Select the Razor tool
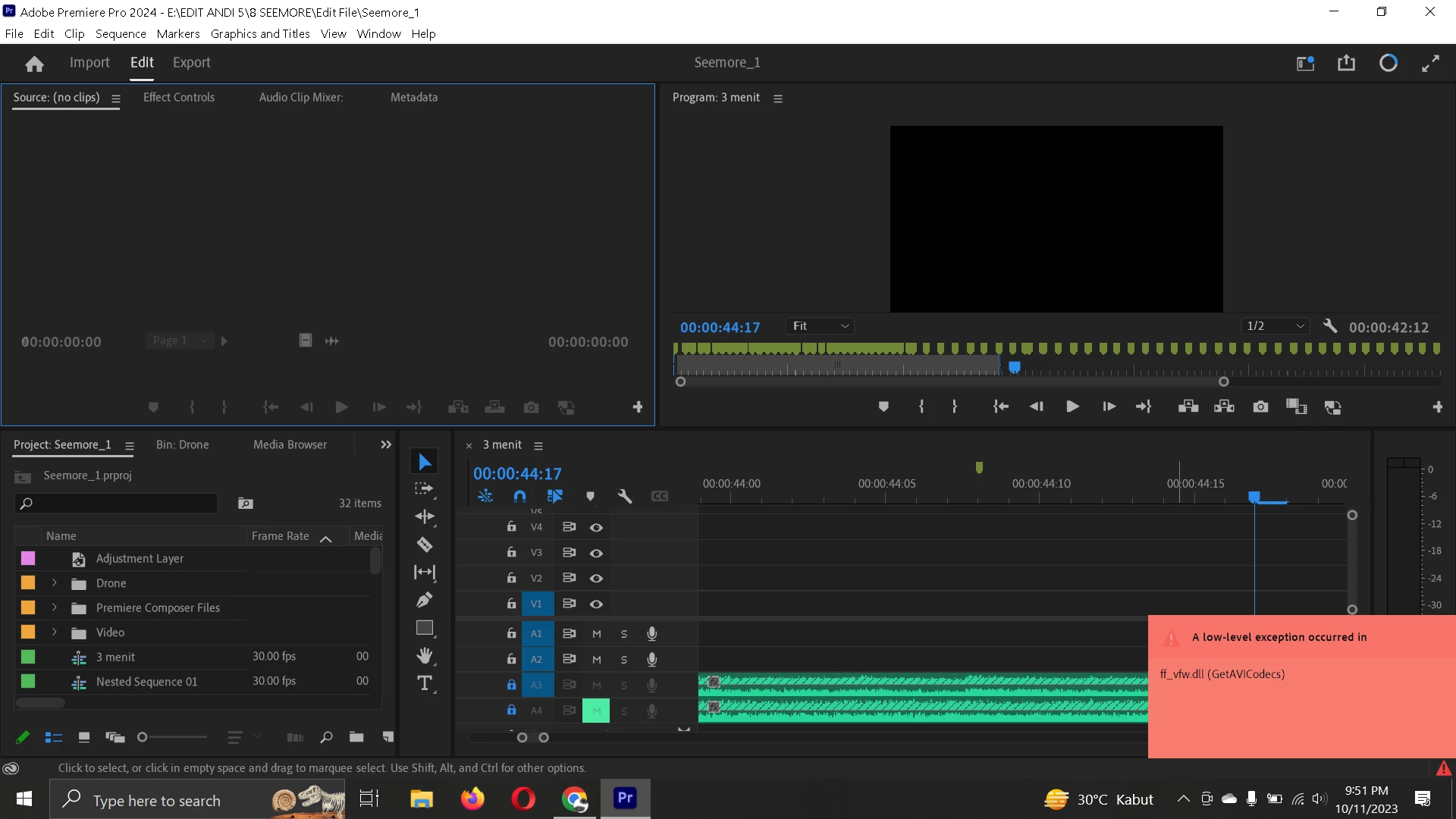1456x819 pixels. point(425,544)
